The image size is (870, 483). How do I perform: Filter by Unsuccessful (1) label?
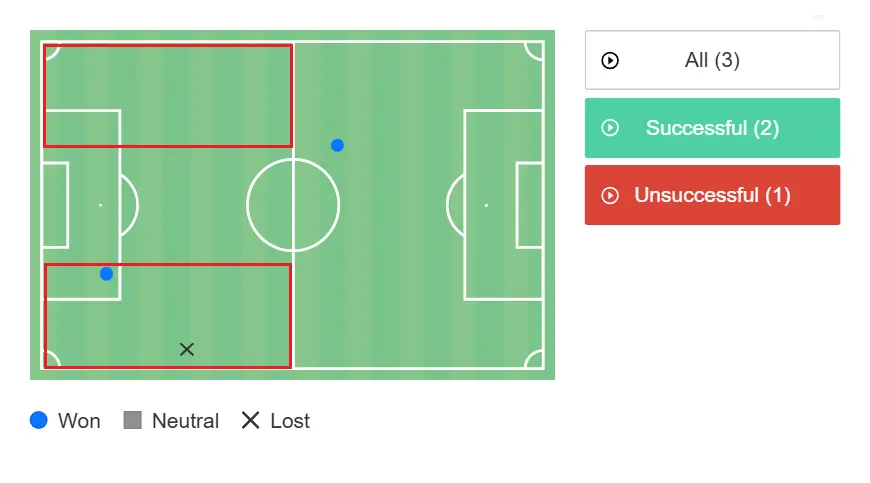(x=712, y=195)
